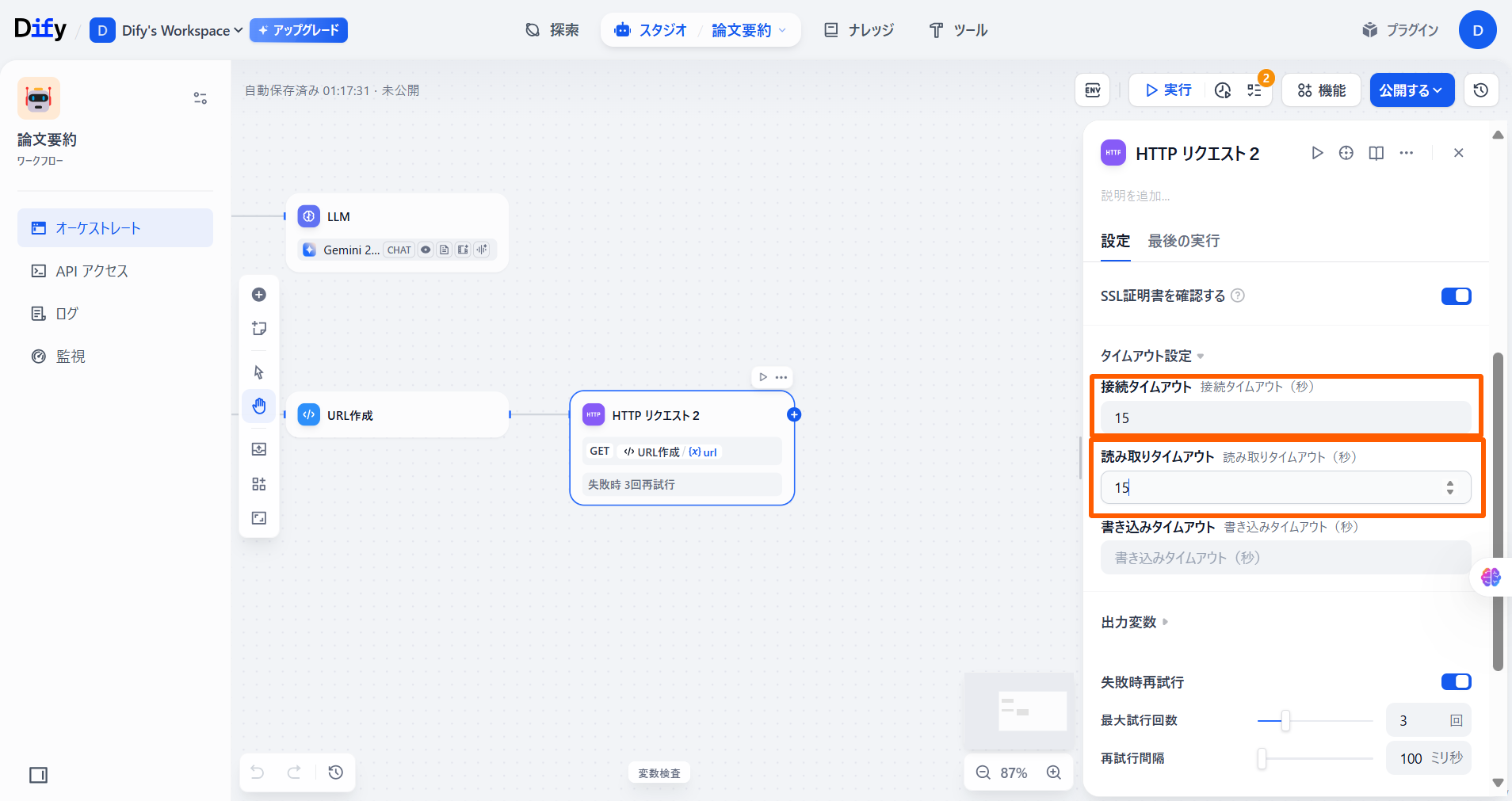Toggle SSL証明書を確認する switch
This screenshot has width=1512, height=801.
pyautogui.click(x=1456, y=296)
